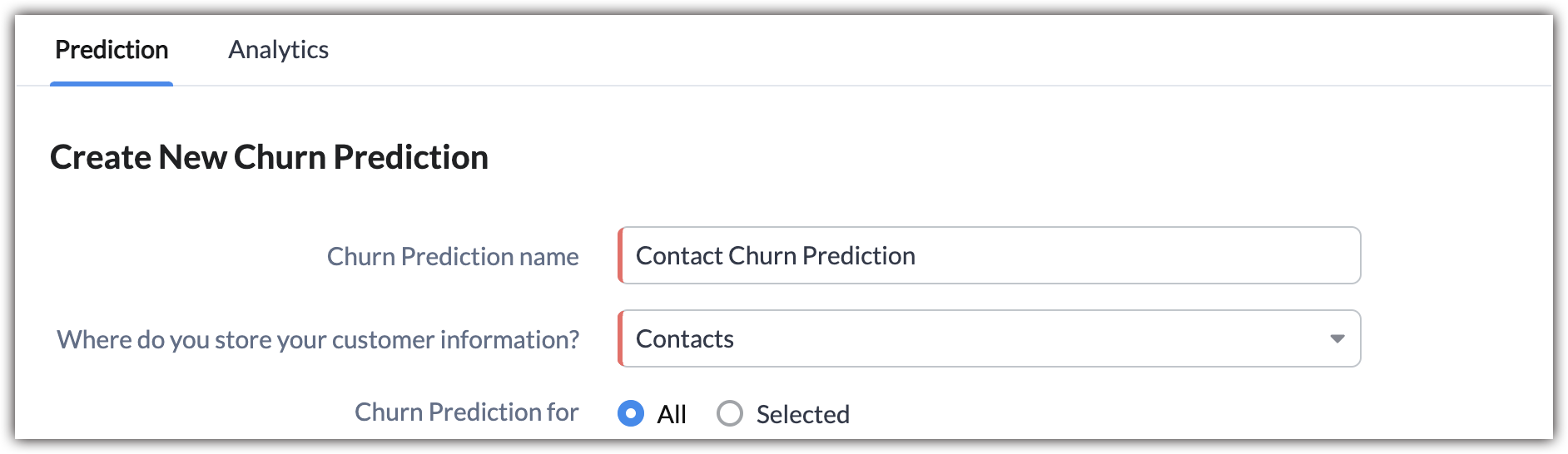
Task: Click the "Create New Churn Prediction" heading
Action: click(x=269, y=157)
